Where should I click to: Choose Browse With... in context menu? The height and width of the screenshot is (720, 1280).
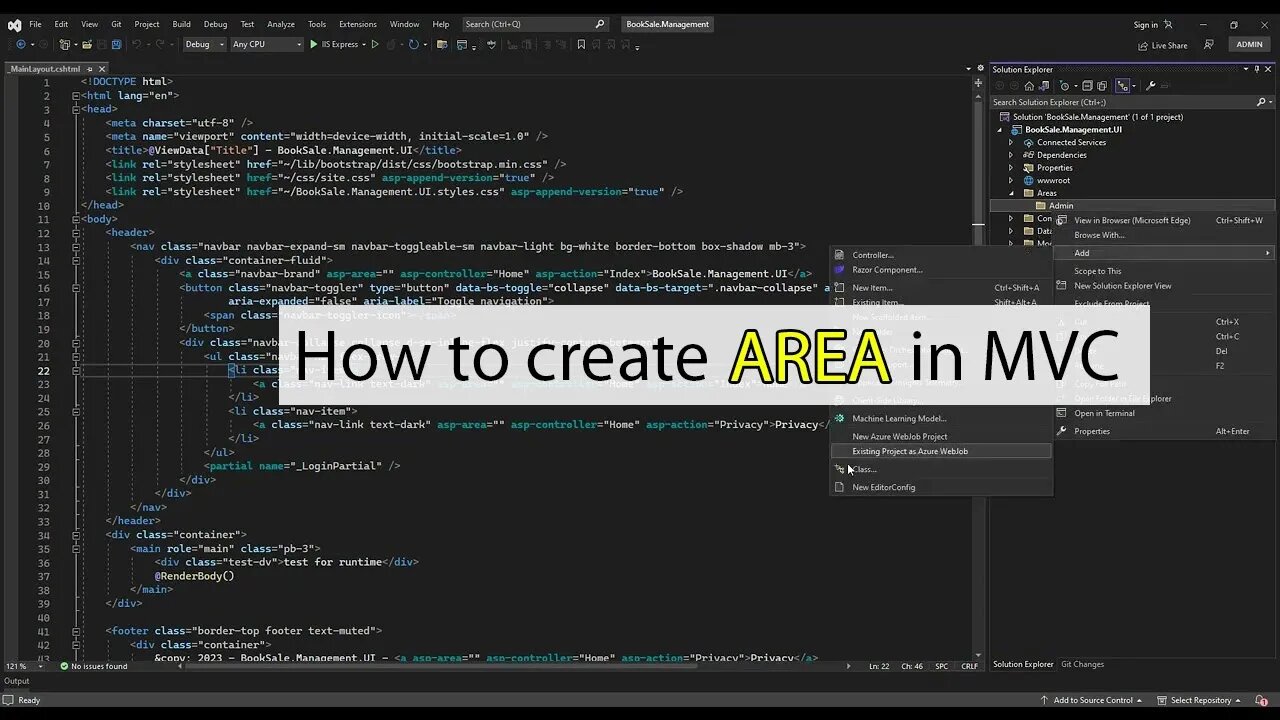pos(1164,235)
